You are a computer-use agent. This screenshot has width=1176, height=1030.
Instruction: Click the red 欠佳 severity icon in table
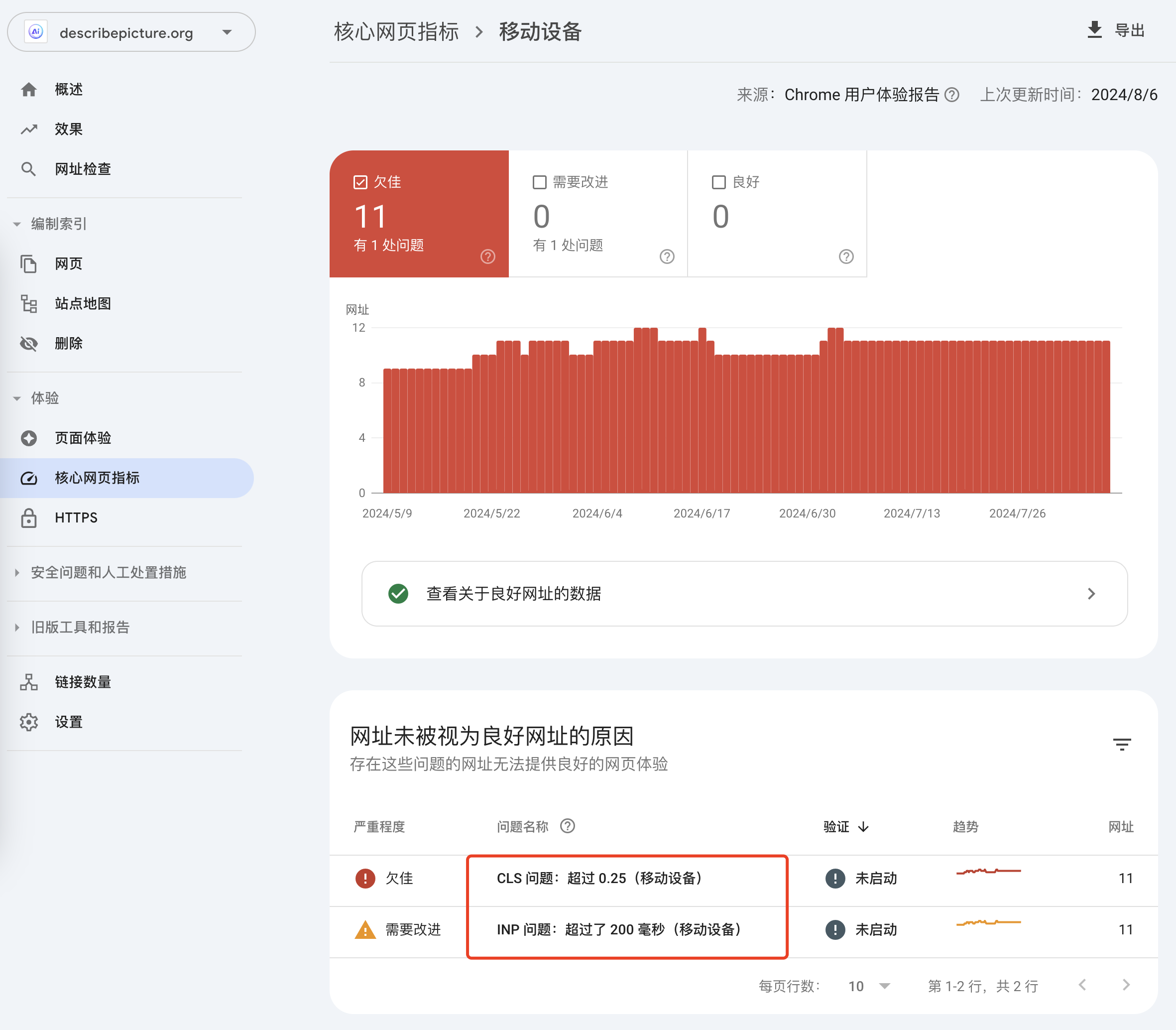point(365,878)
